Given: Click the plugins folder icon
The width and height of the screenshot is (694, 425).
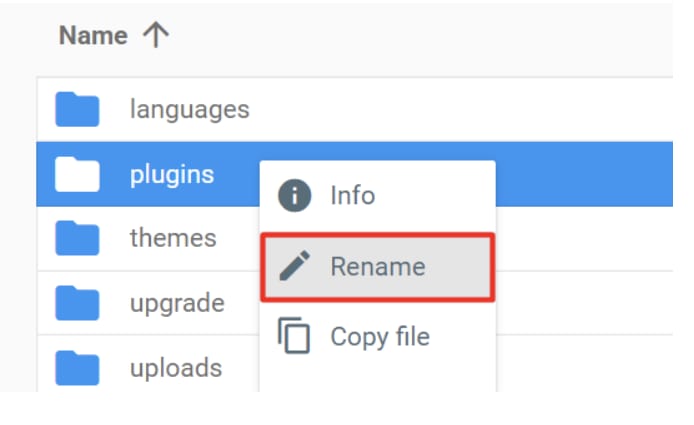Looking at the screenshot, I should [77, 175].
